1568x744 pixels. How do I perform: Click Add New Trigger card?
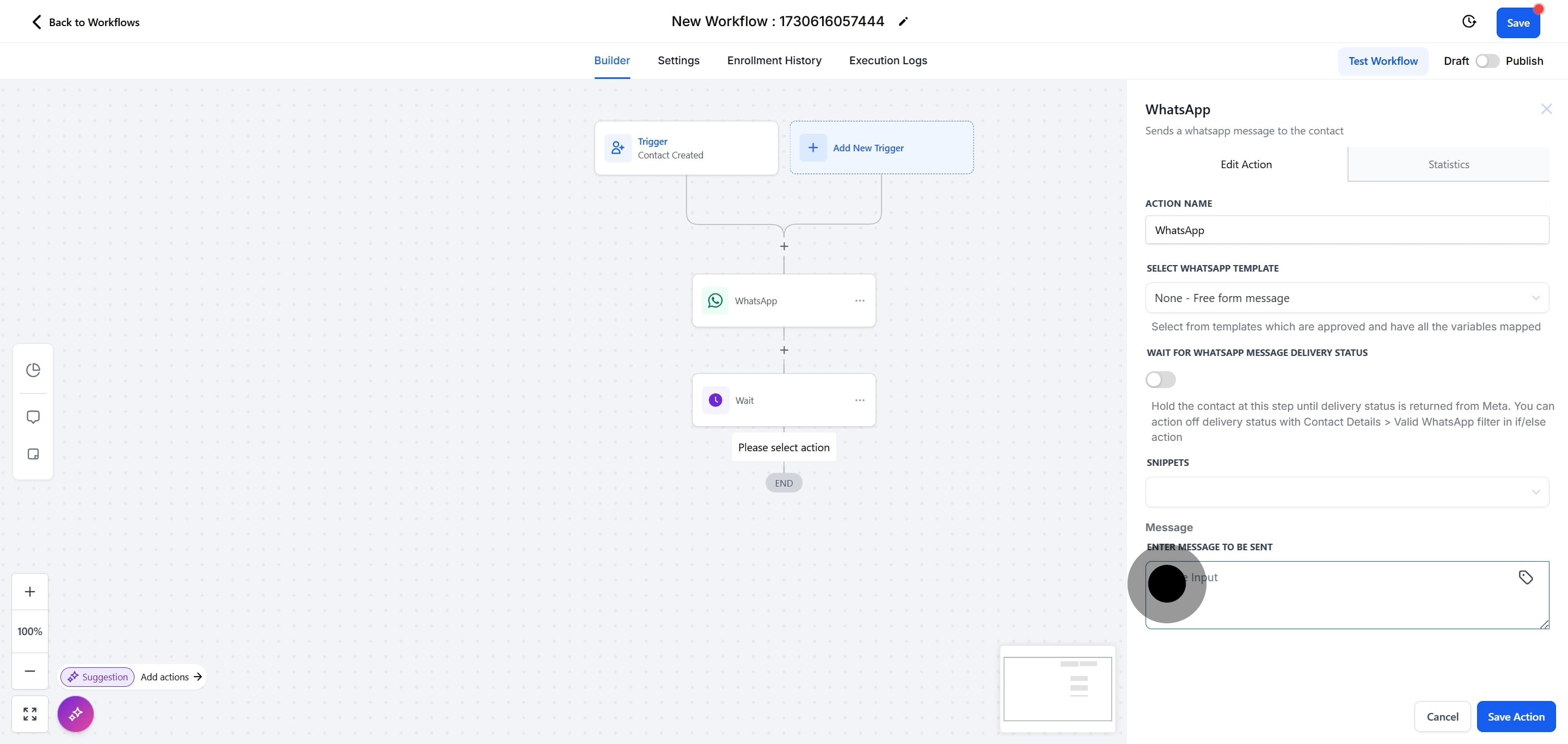coord(881,147)
